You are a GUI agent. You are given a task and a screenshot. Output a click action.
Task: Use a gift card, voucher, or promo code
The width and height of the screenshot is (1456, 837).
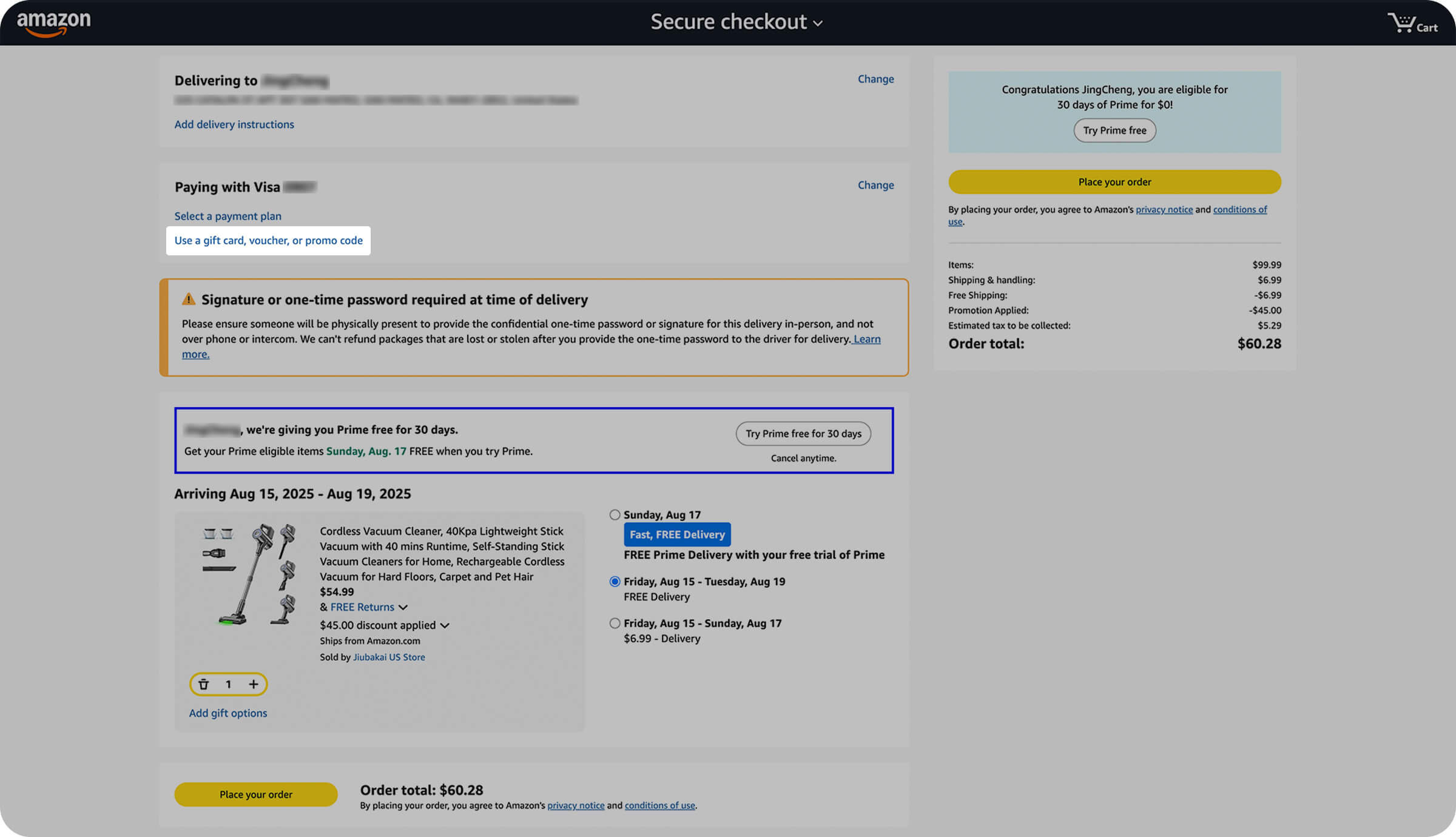point(268,240)
